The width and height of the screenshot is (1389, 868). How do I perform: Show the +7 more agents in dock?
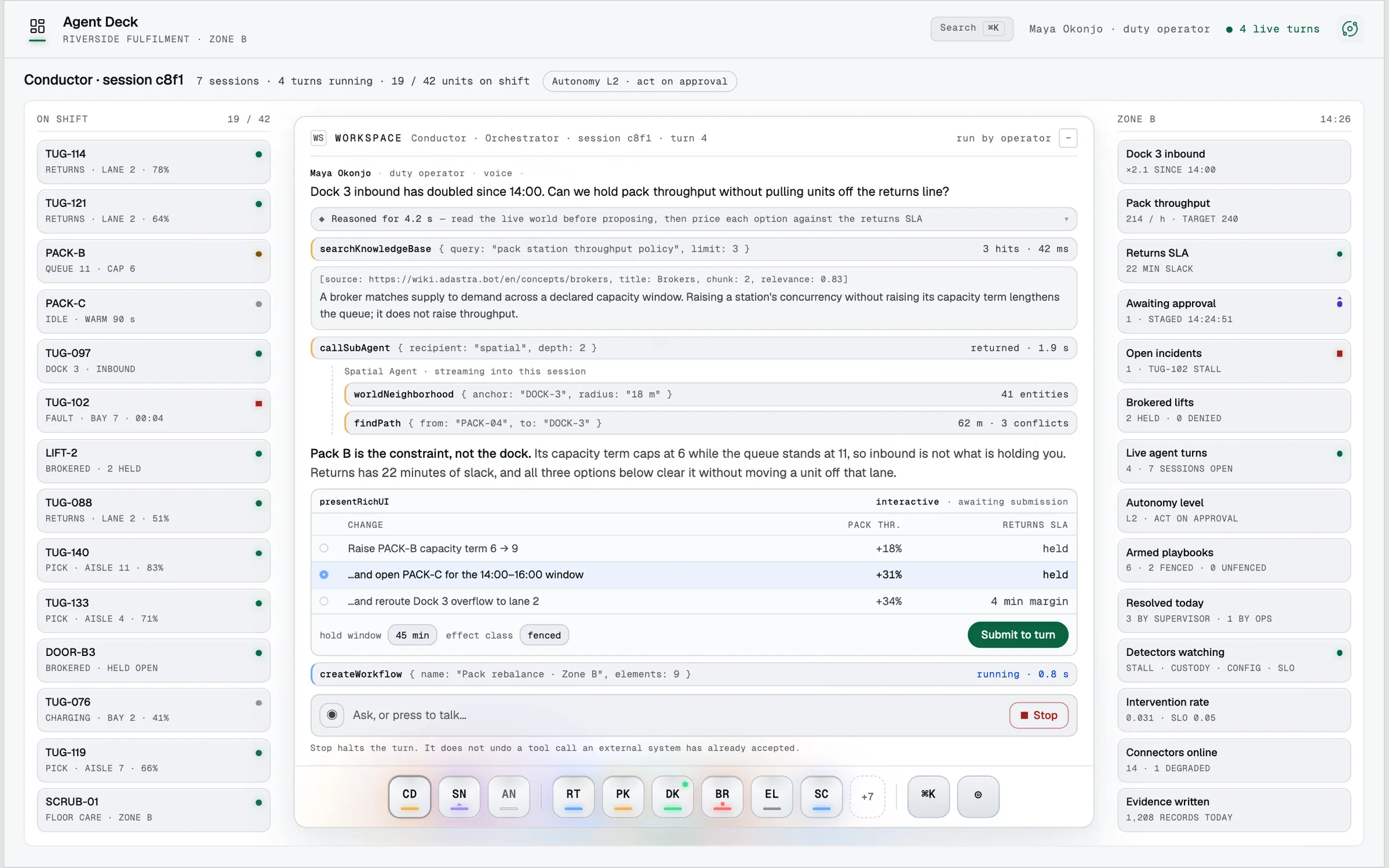point(867,796)
